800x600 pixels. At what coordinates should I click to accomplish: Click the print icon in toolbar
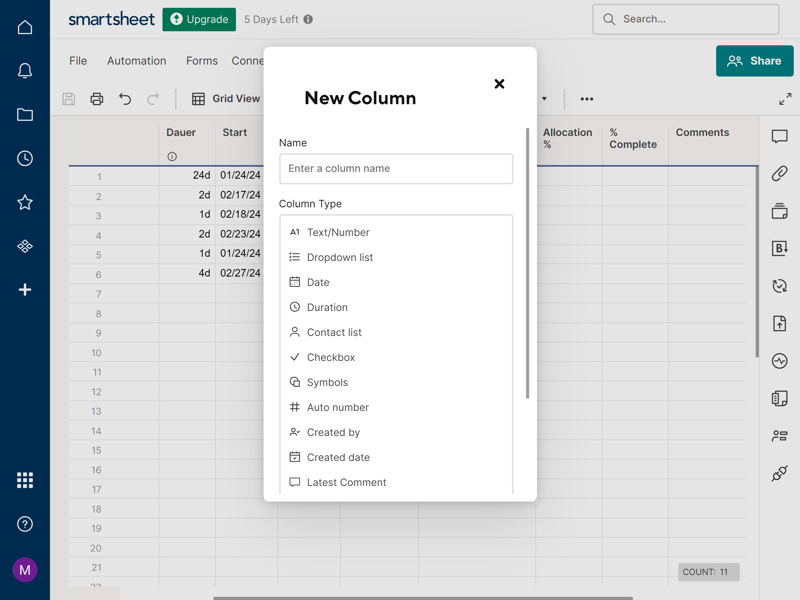point(96,98)
